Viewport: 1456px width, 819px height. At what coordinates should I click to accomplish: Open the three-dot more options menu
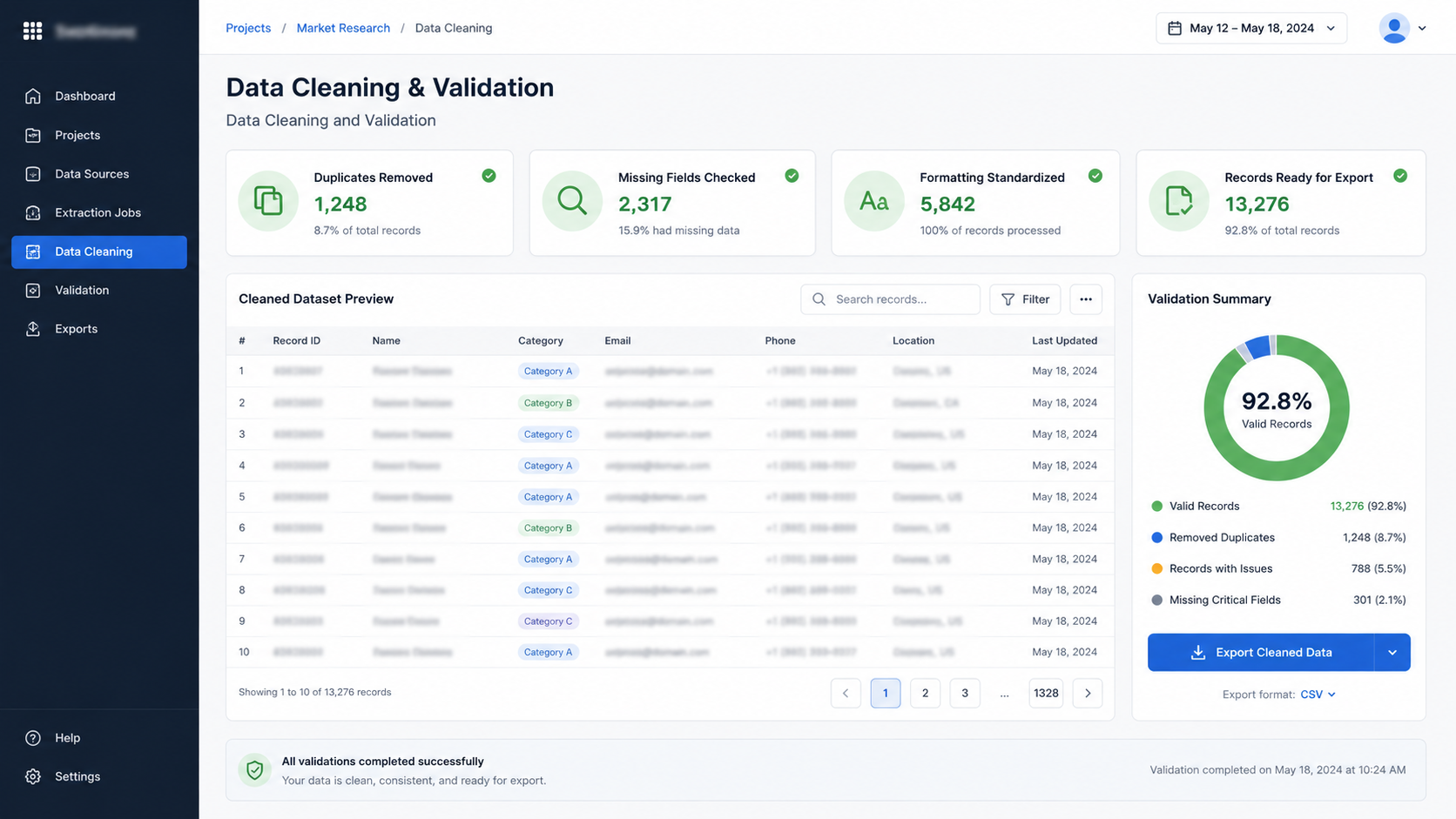tap(1086, 299)
